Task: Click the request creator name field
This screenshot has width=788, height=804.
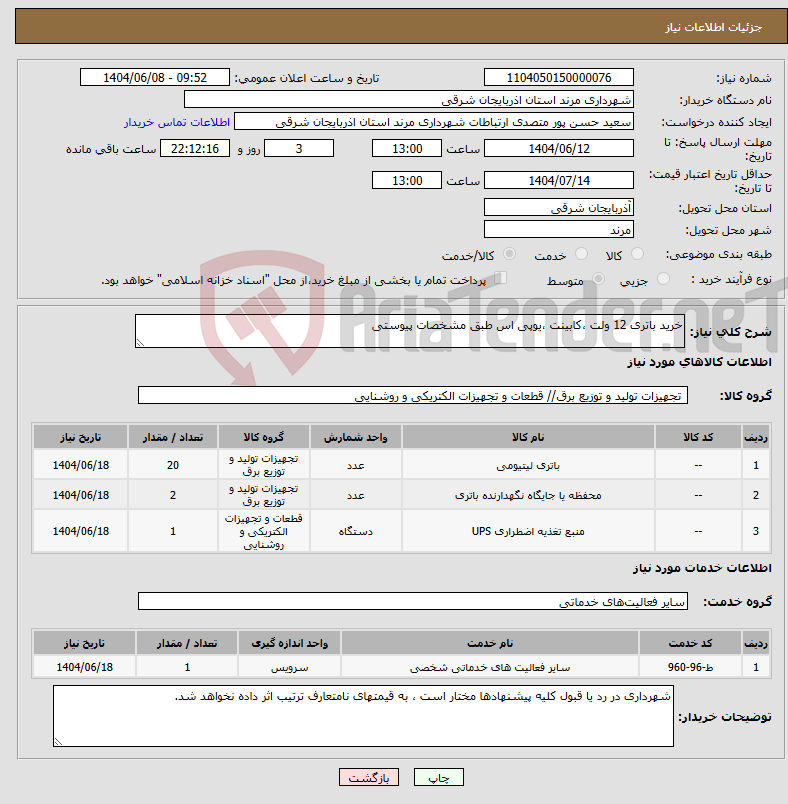Action: pyautogui.click(x=434, y=122)
